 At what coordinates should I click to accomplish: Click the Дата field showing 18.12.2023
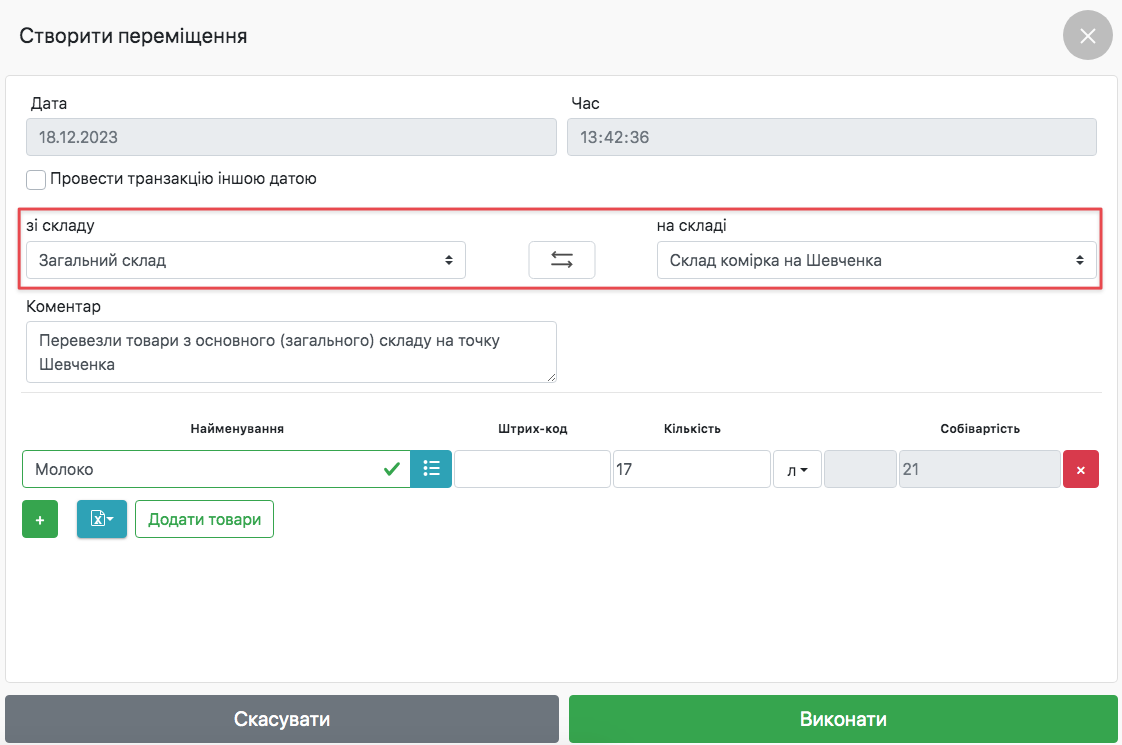(290, 137)
